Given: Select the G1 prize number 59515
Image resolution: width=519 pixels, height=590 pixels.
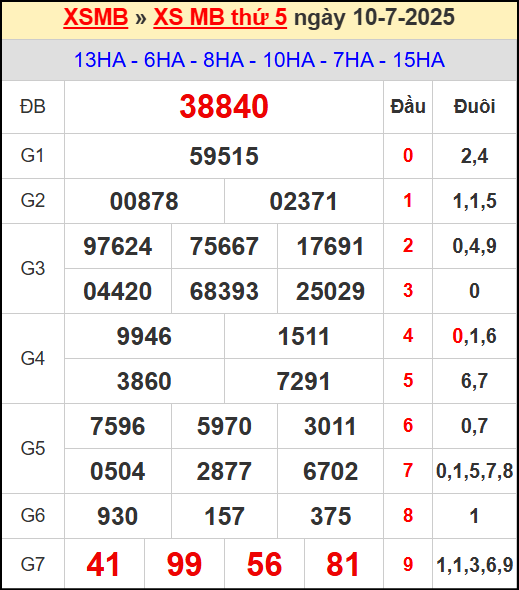Looking at the screenshot, I should pyautogui.click(x=224, y=156).
